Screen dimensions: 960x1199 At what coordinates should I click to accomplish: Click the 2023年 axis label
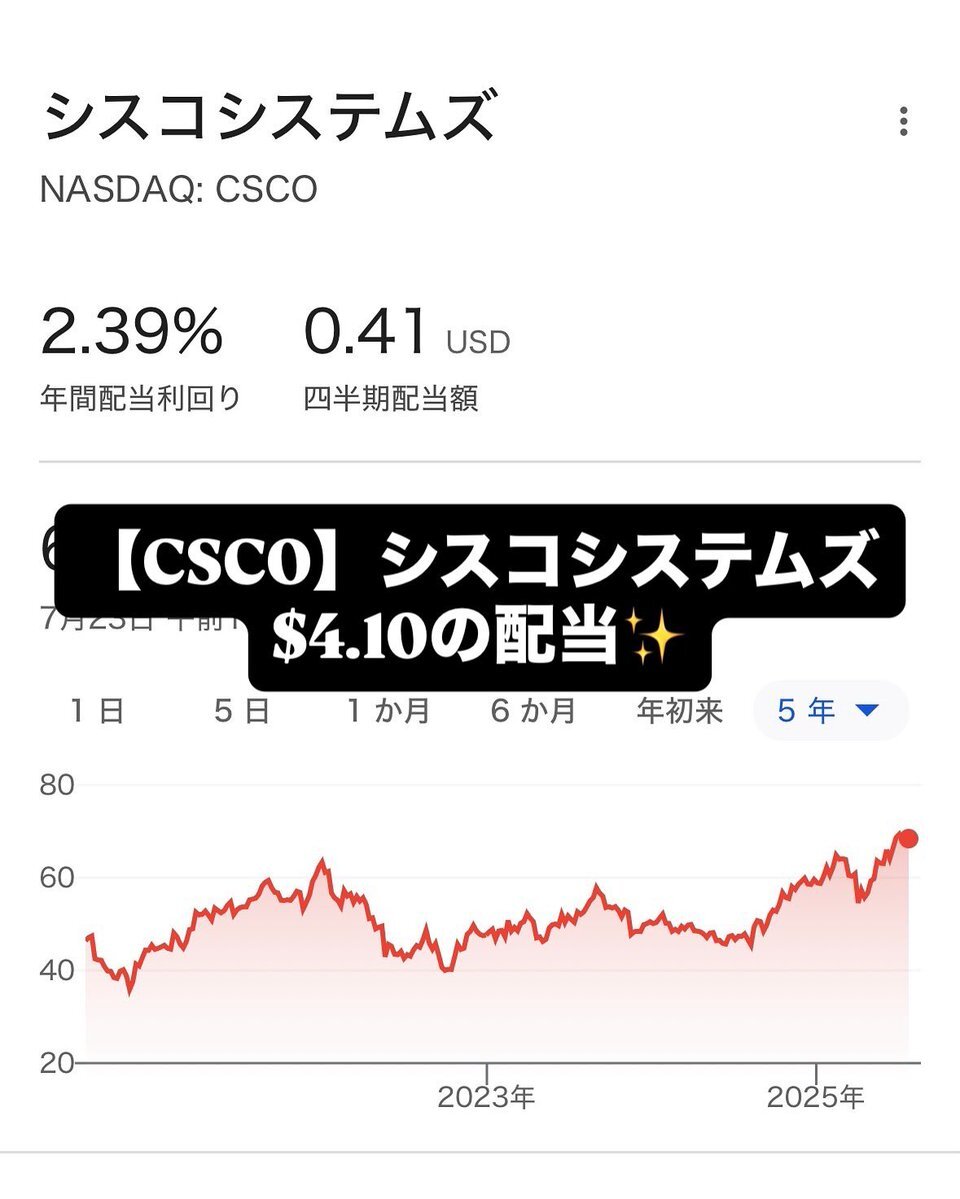click(486, 1097)
